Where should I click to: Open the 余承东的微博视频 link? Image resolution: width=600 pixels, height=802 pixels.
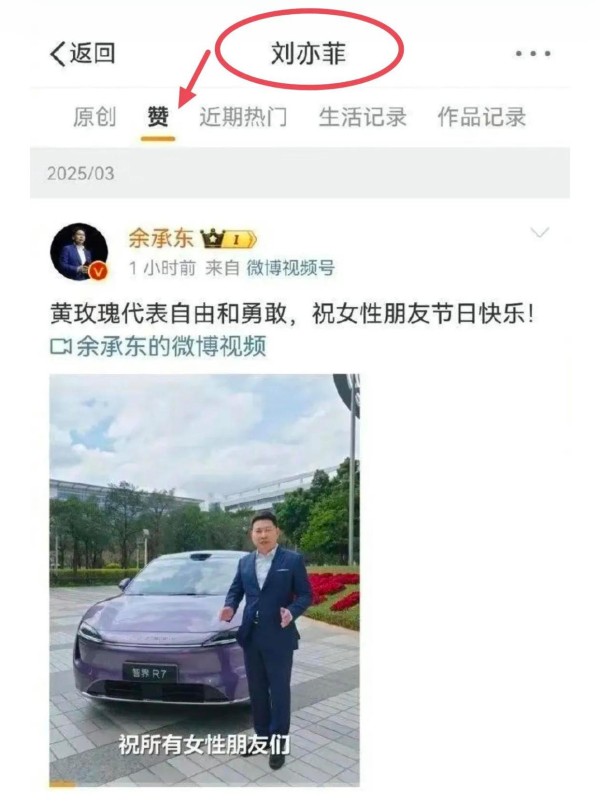[x=171, y=347]
